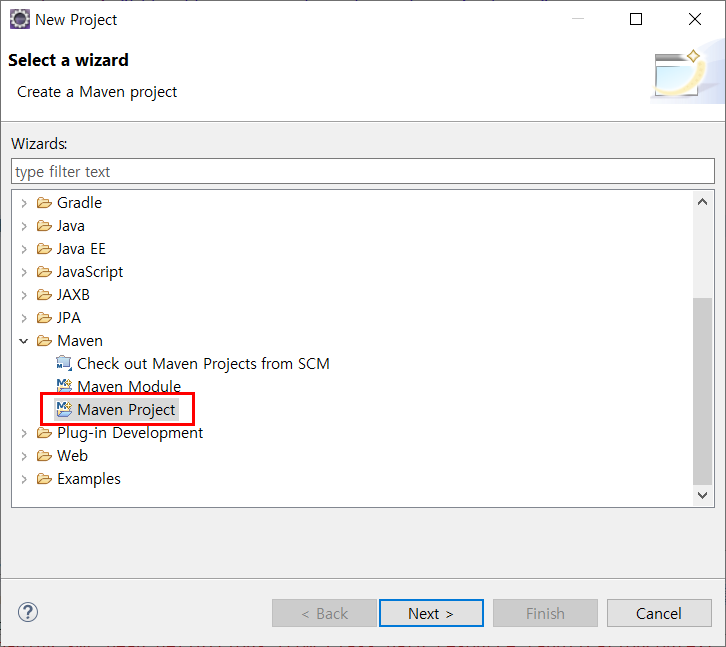
Task: Select the JAXB tree label
Action: point(73,295)
